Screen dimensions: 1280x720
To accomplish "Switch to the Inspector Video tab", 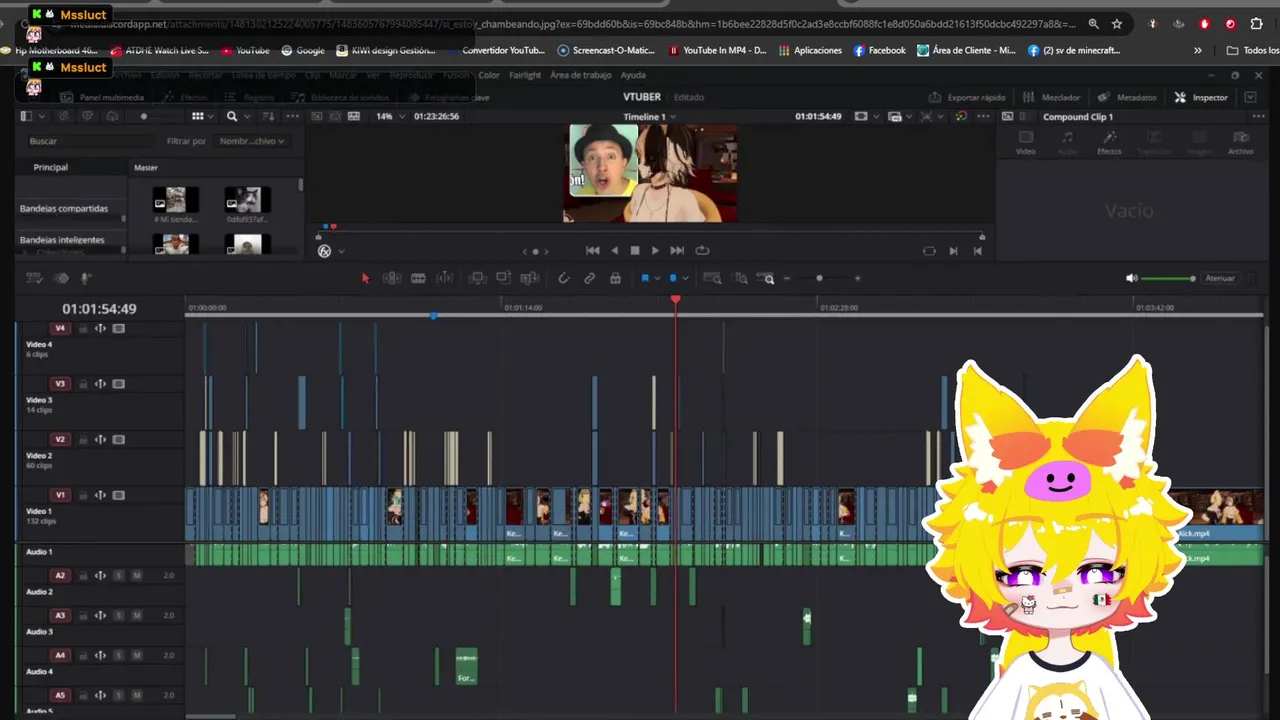I will tap(1025, 142).
